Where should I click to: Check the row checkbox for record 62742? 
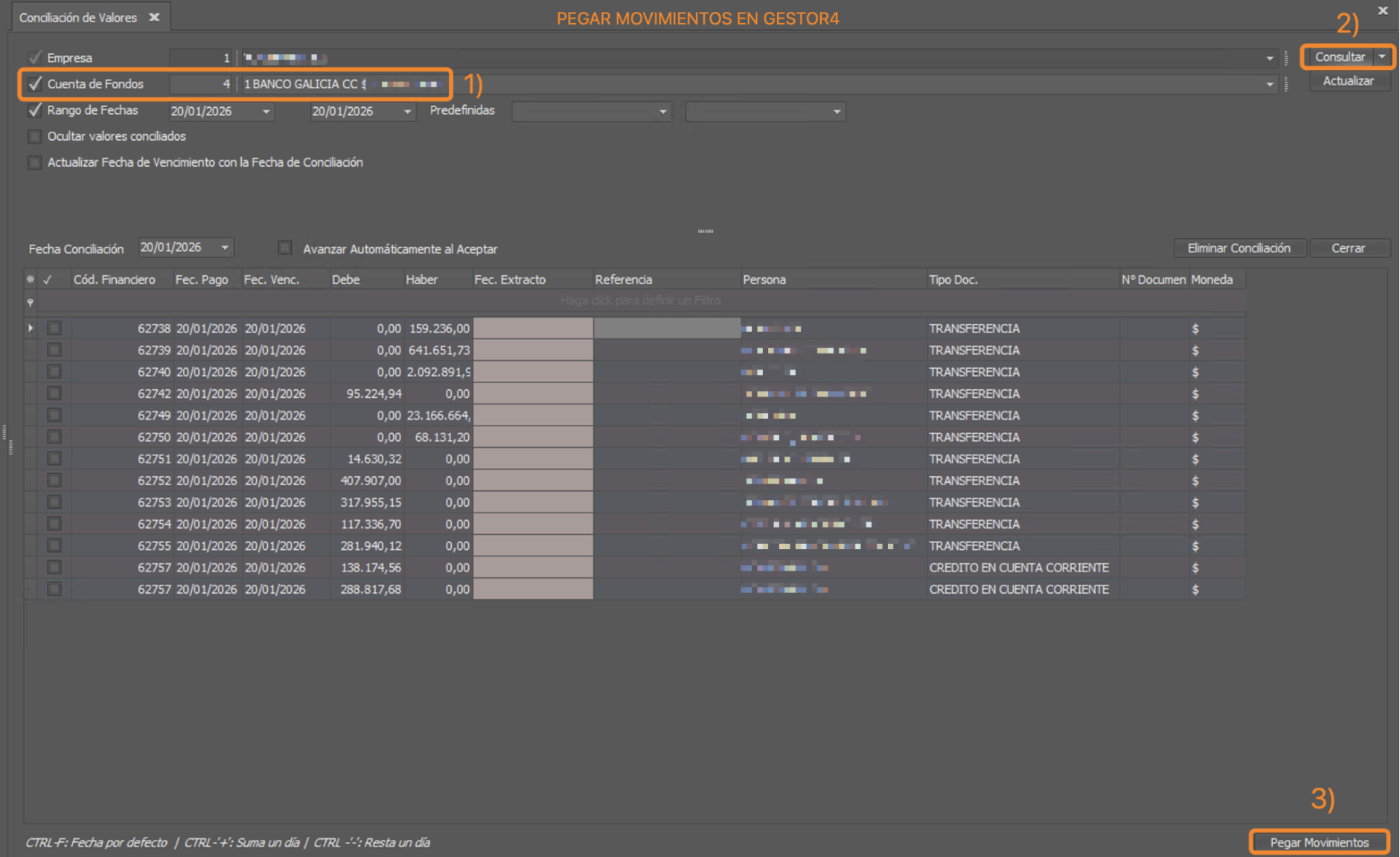tap(54, 394)
